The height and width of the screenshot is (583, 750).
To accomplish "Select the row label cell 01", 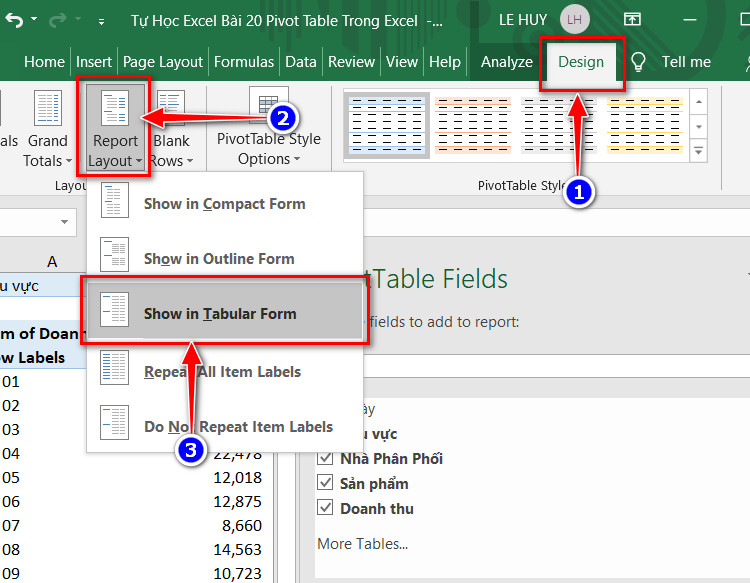I will (x=11, y=382).
